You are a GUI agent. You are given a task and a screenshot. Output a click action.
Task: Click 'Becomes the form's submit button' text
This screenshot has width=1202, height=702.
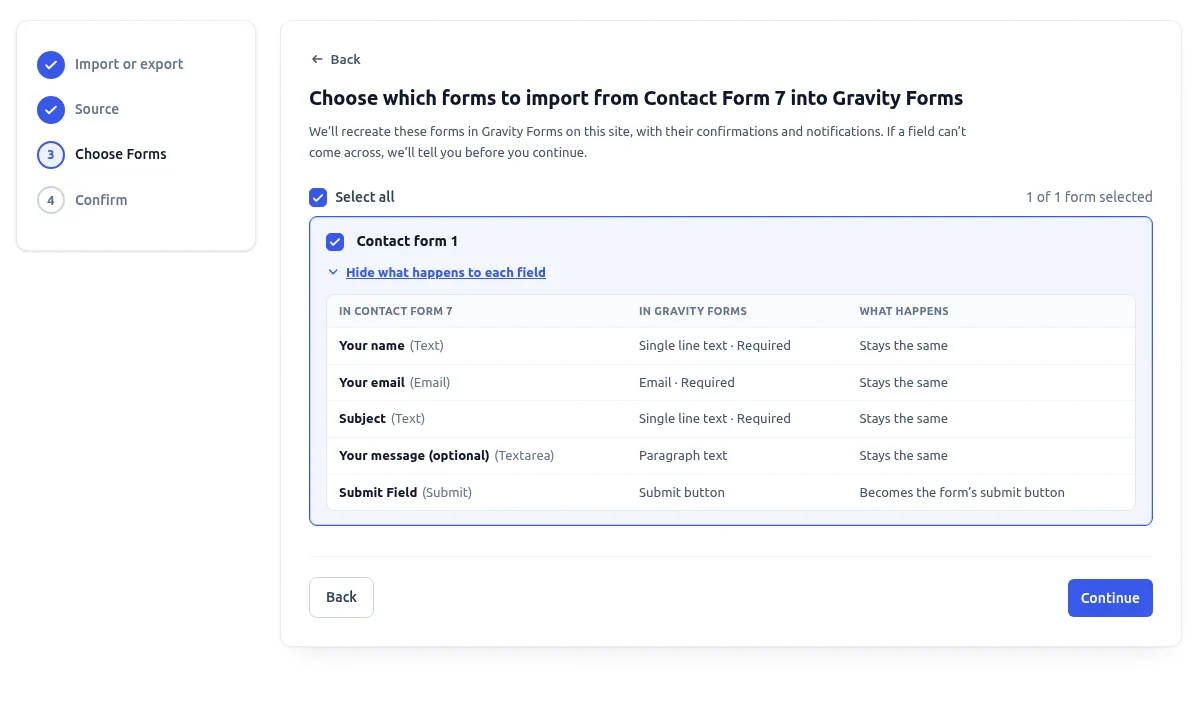(x=962, y=493)
